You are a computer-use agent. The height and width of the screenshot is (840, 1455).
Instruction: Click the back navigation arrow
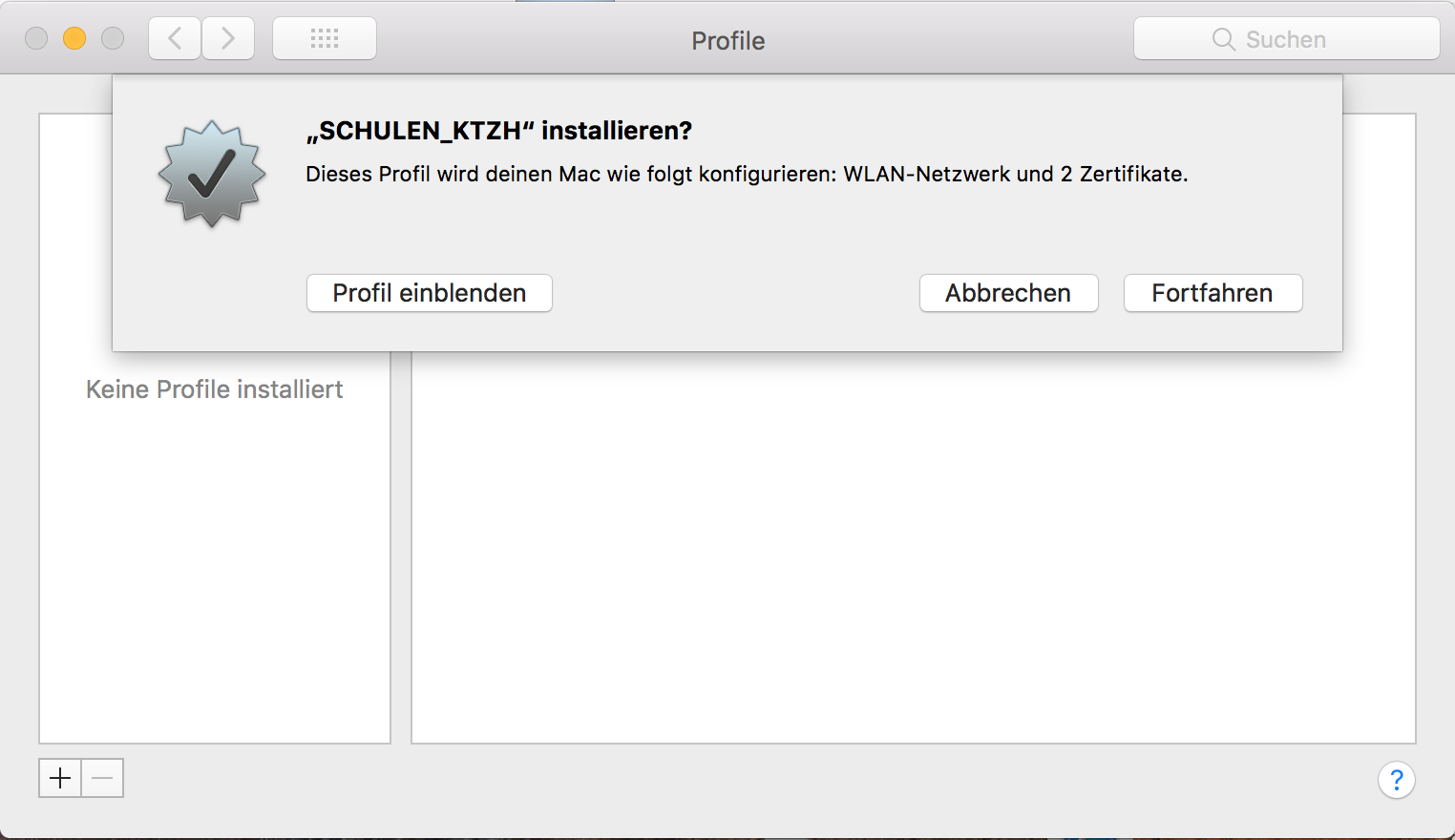pos(175,39)
